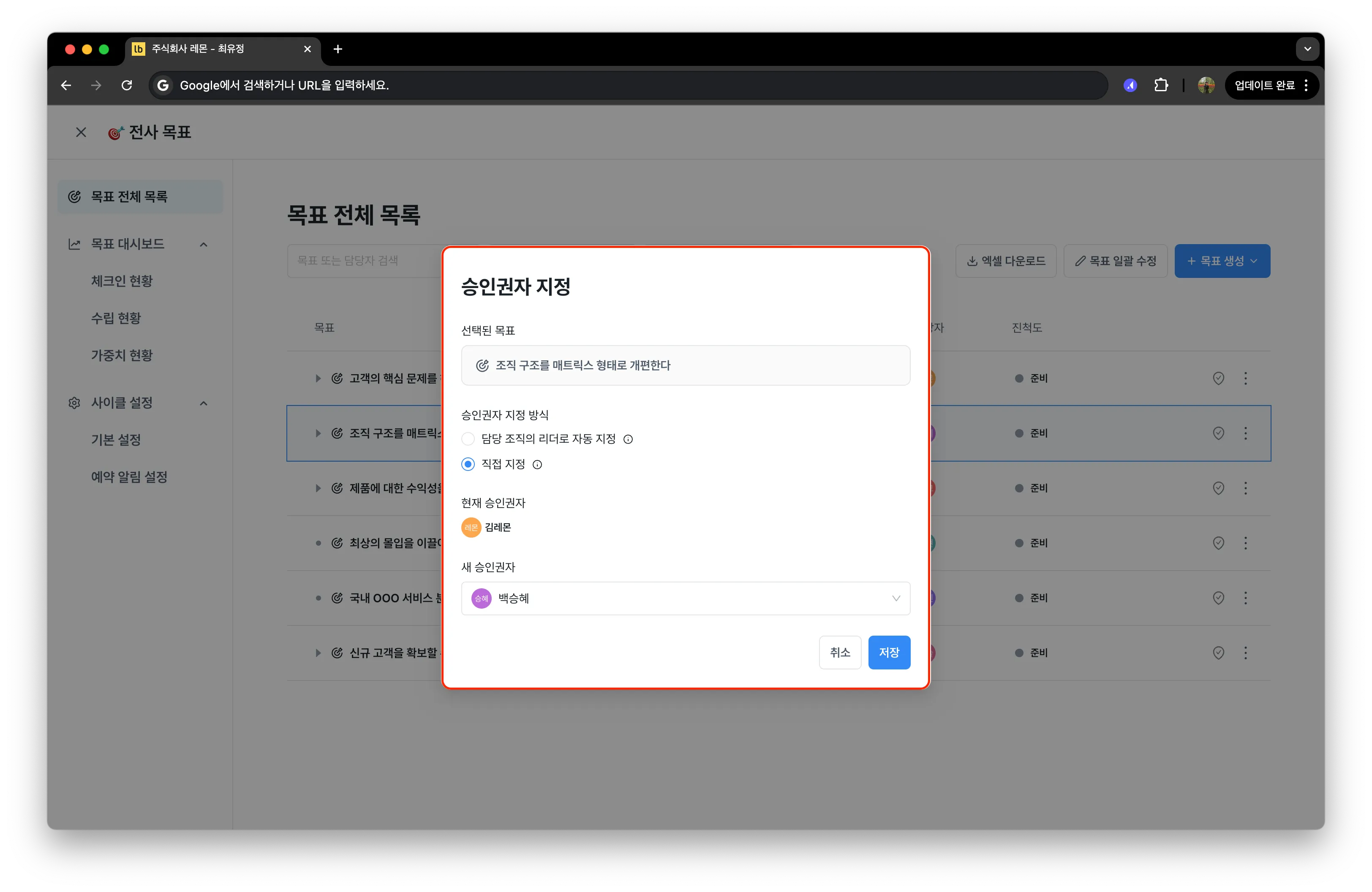Open 체크인 현황 in sidebar
This screenshot has width=1372, height=892.
122,281
